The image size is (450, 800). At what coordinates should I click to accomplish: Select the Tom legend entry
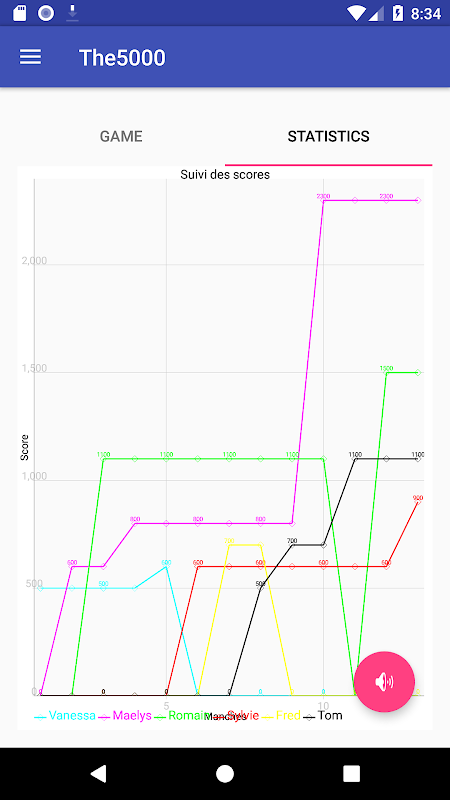pyautogui.click(x=323, y=715)
